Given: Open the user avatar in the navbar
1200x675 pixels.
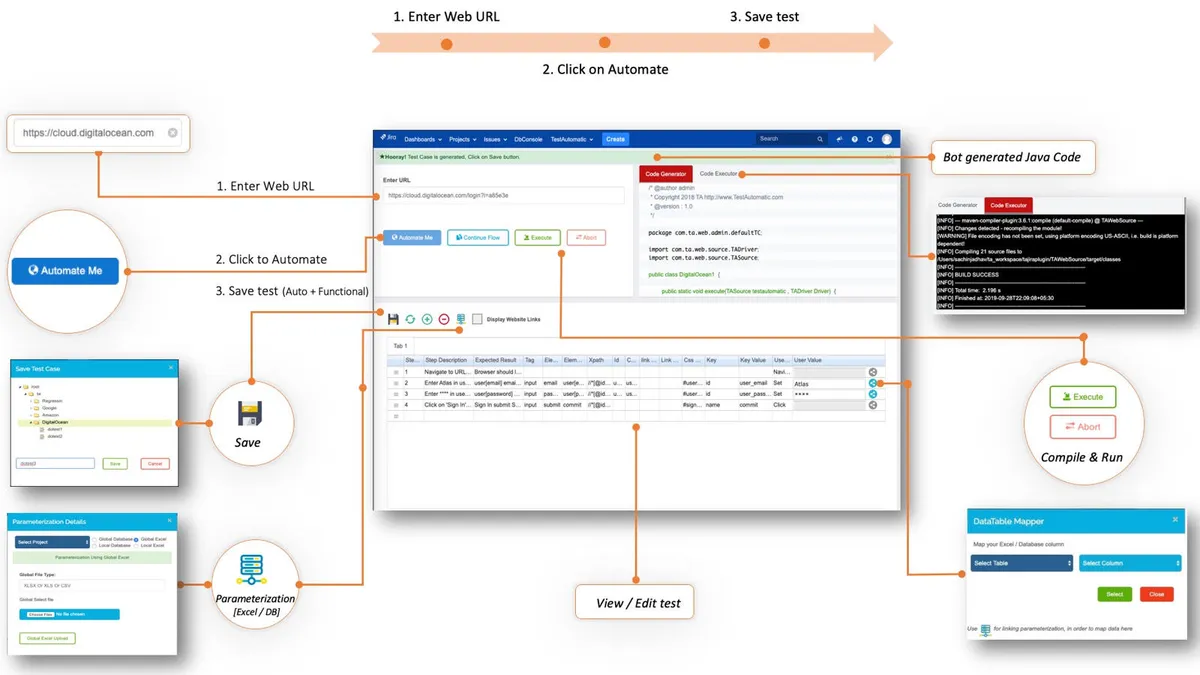Looking at the screenshot, I should (x=887, y=139).
